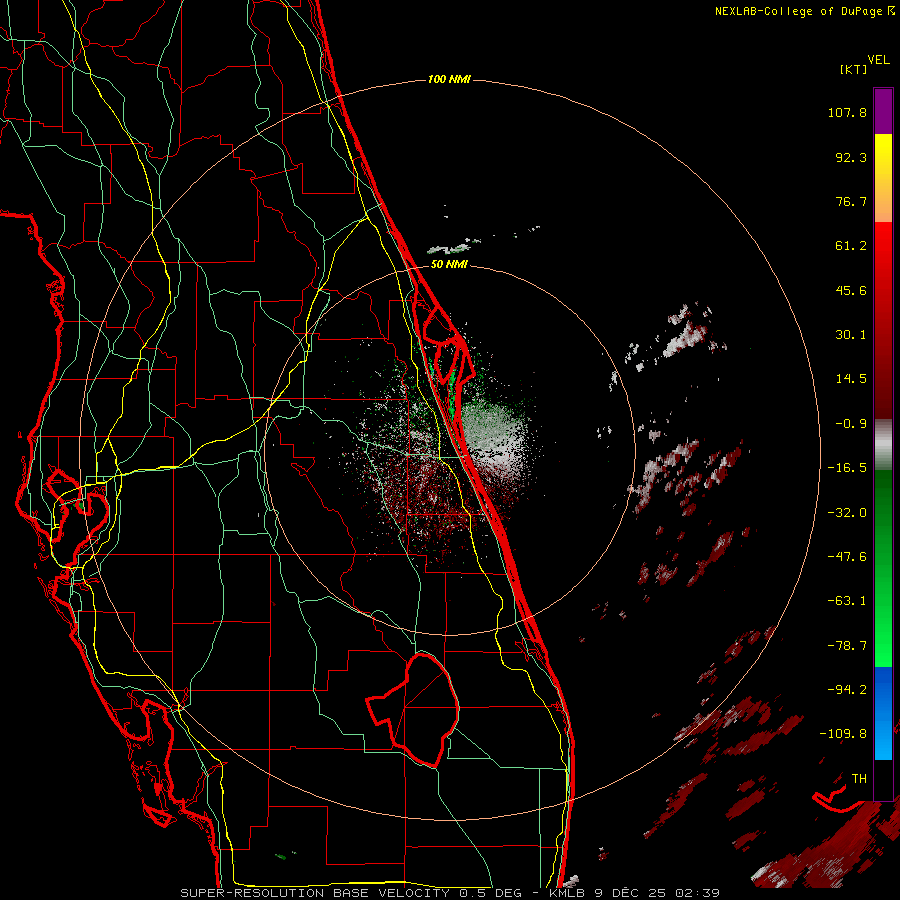
Task: Click the purple segment of velocity color bar
Action: click(x=883, y=112)
